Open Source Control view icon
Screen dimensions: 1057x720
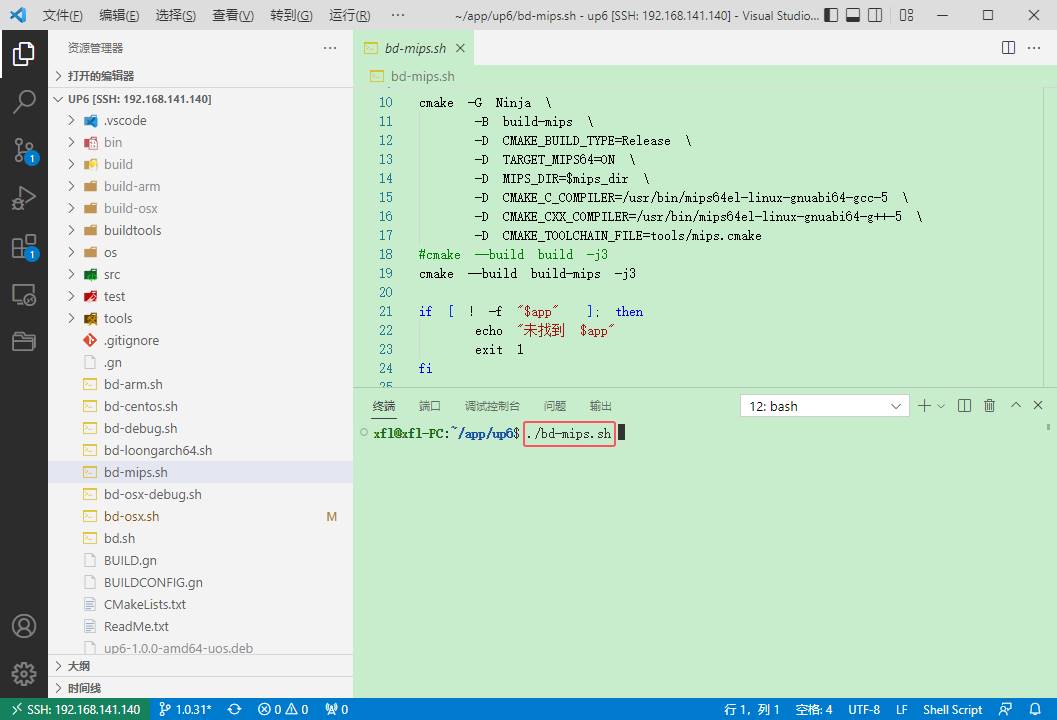click(x=24, y=150)
